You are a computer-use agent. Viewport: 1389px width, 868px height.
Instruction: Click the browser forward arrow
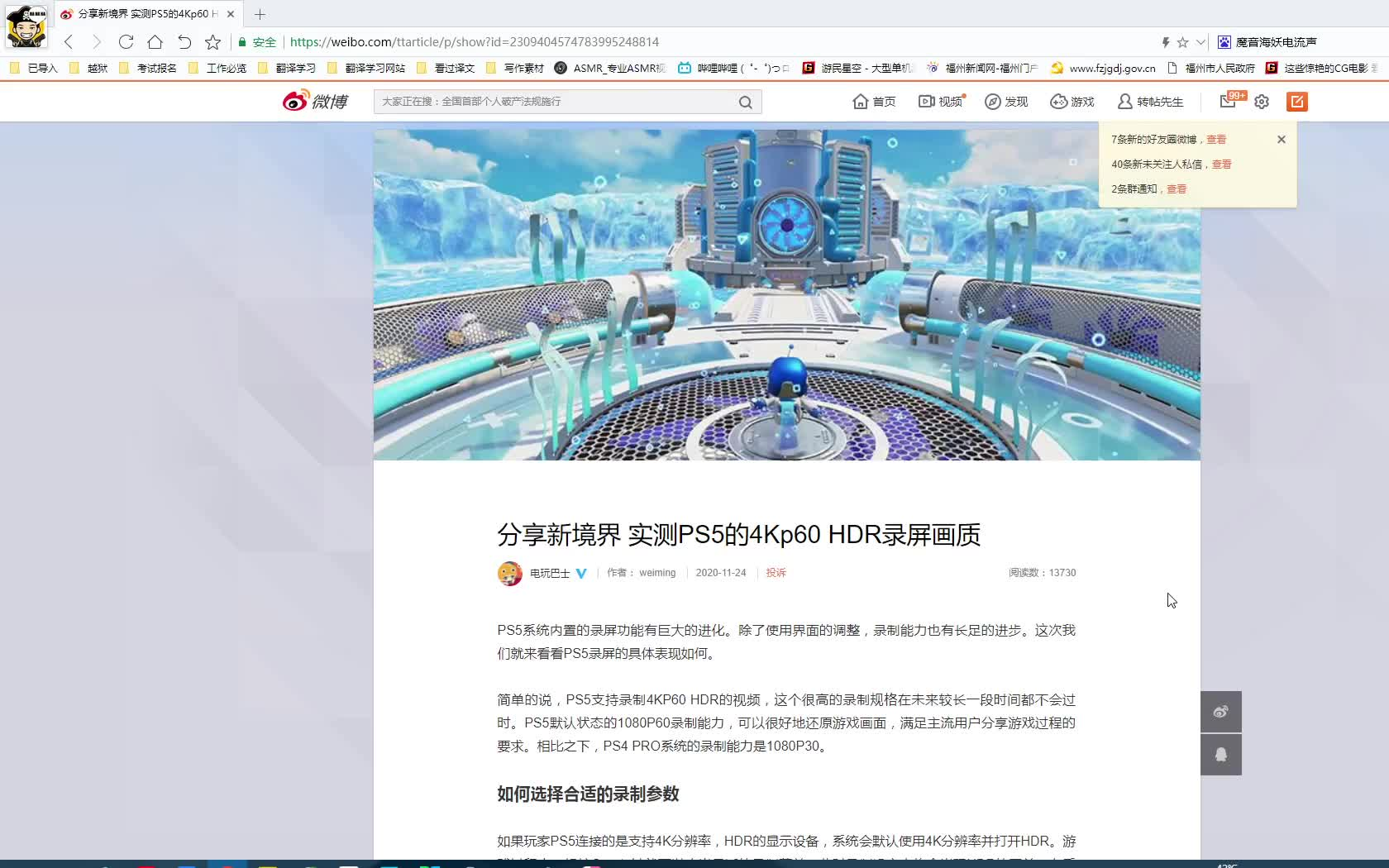(97, 42)
